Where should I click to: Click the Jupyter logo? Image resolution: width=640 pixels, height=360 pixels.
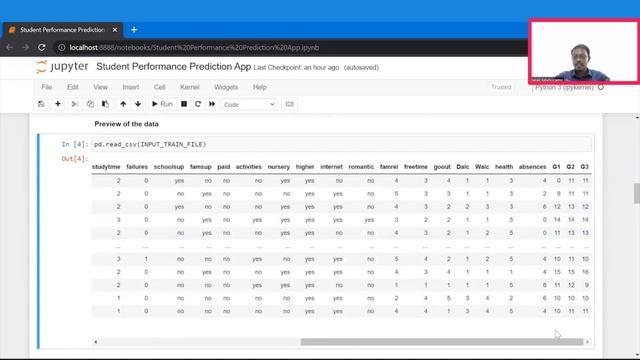(x=62, y=67)
